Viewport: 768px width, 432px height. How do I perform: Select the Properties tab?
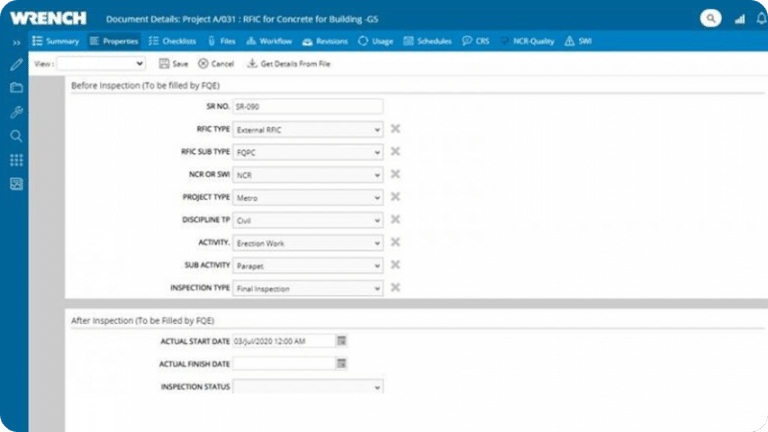[114, 41]
